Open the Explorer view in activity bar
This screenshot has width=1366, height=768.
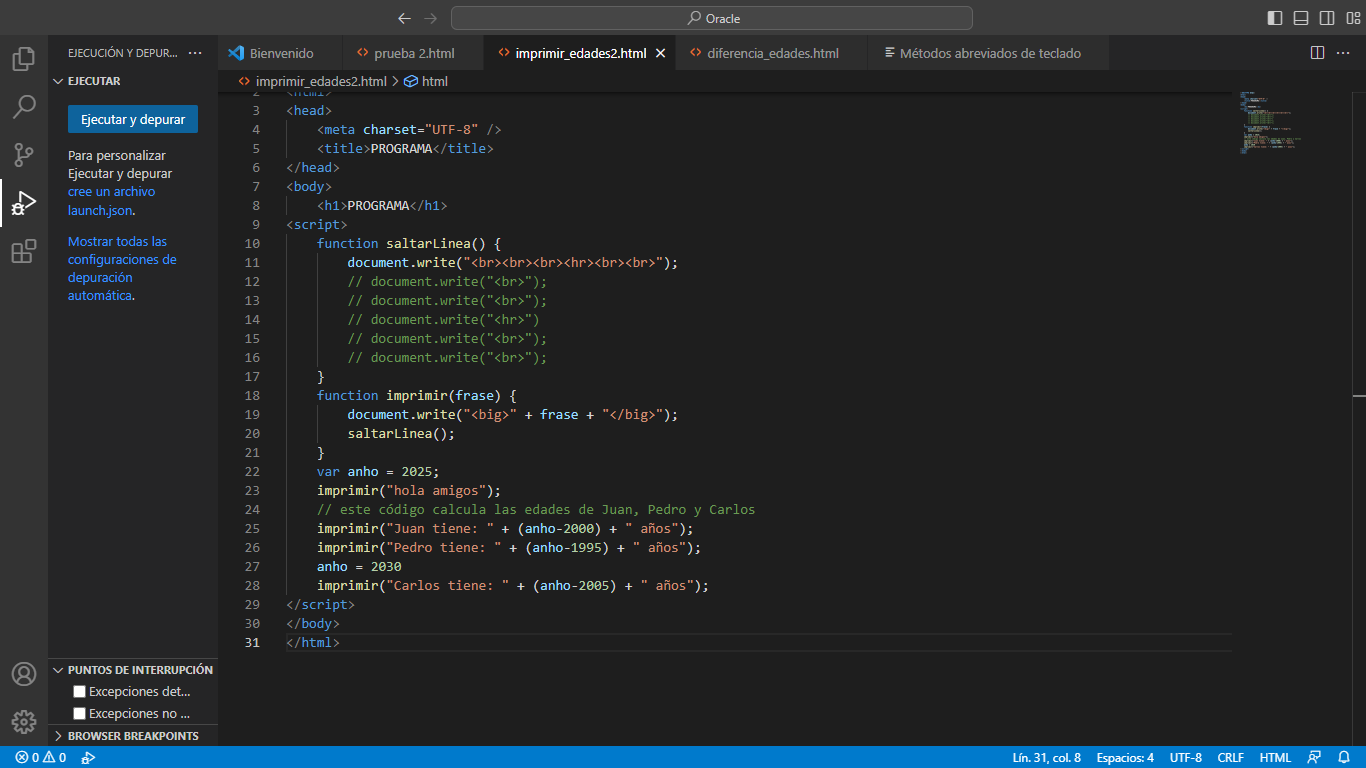[x=24, y=59]
